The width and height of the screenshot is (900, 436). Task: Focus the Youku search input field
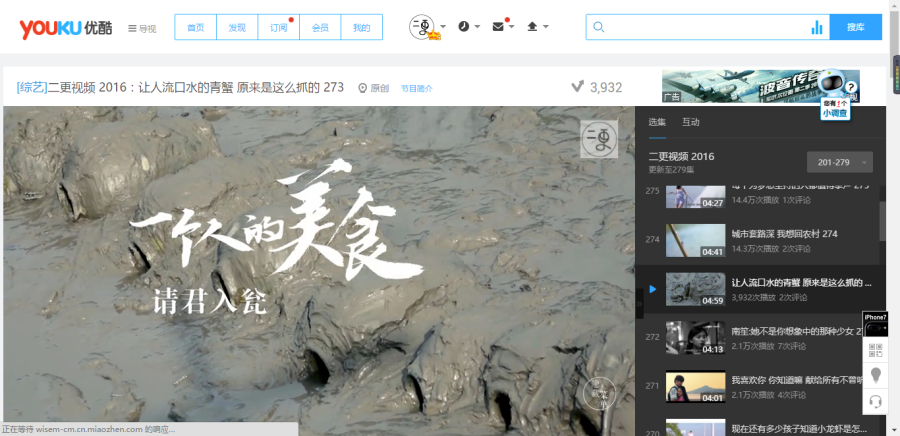coord(707,27)
